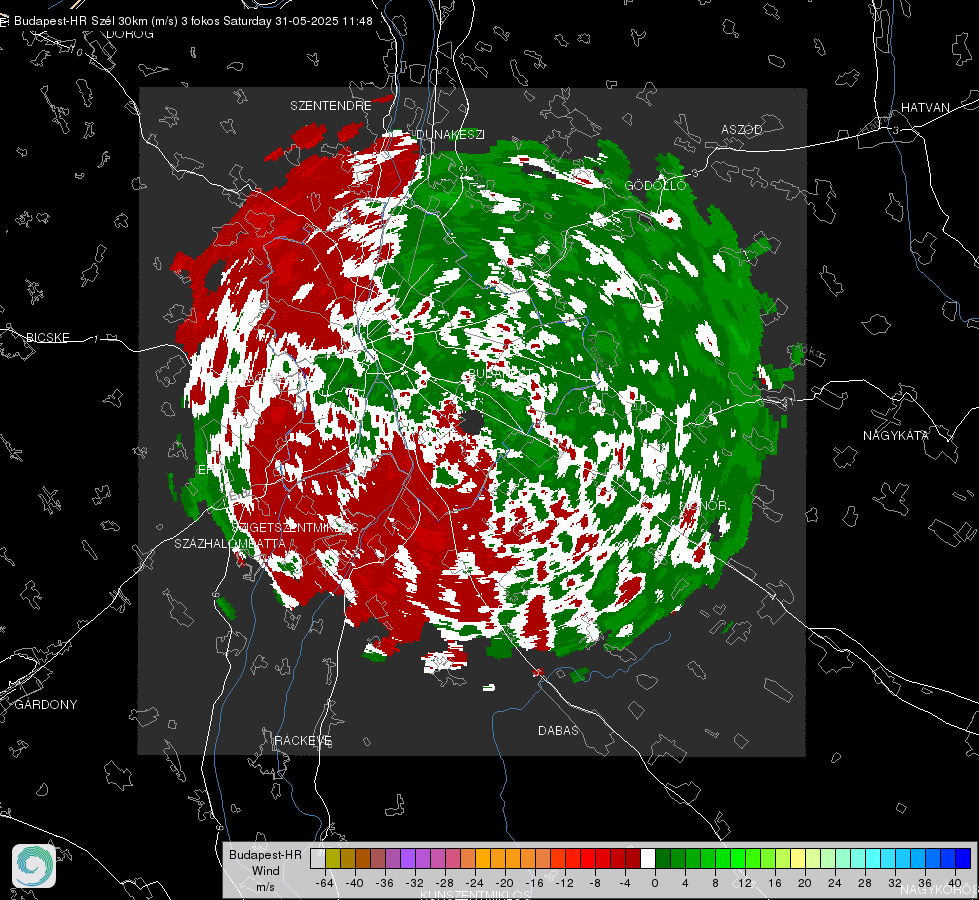Click the 16 value on the scale
This screenshot has width=979, height=900.
tap(775, 883)
